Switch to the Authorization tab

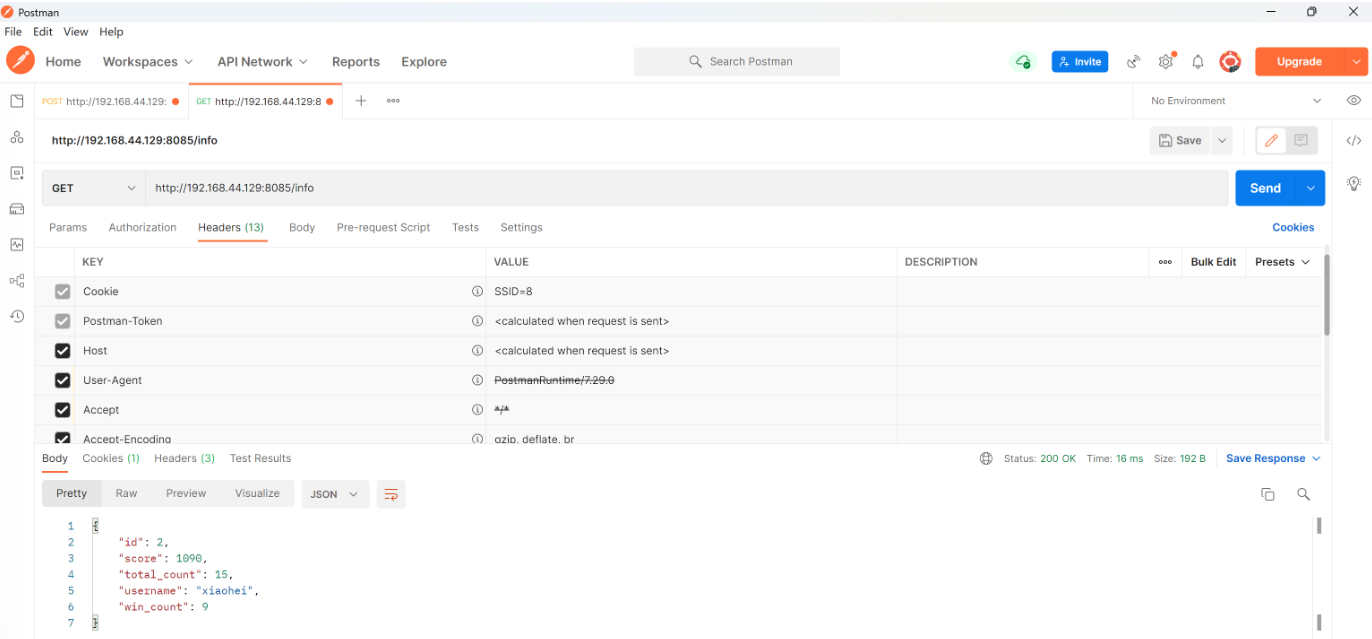pos(143,228)
